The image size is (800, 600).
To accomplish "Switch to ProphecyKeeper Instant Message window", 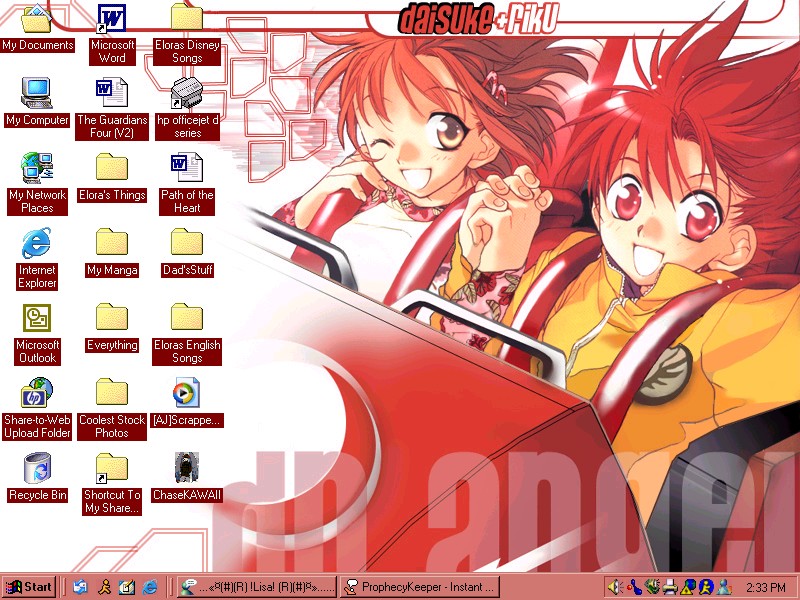I will tap(420, 587).
